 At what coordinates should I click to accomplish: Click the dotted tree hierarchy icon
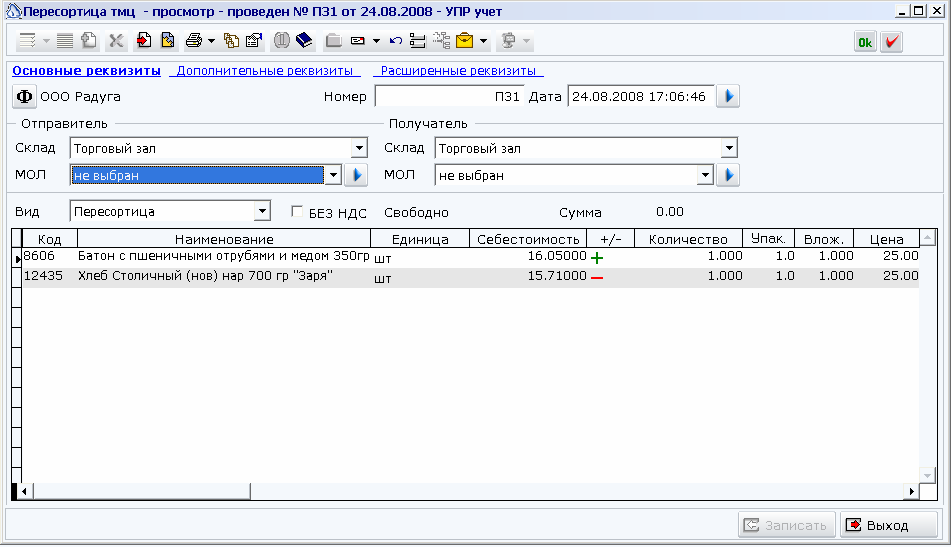click(x=442, y=41)
